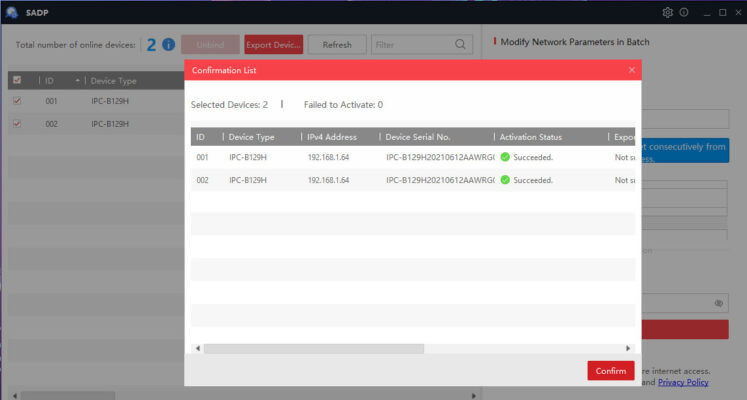747x400 pixels.
Task: Click the Unbind button
Action: (x=210, y=45)
